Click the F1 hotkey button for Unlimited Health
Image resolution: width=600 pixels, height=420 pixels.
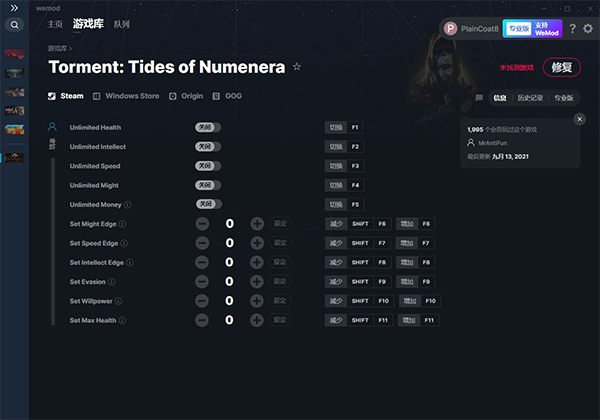click(x=355, y=127)
